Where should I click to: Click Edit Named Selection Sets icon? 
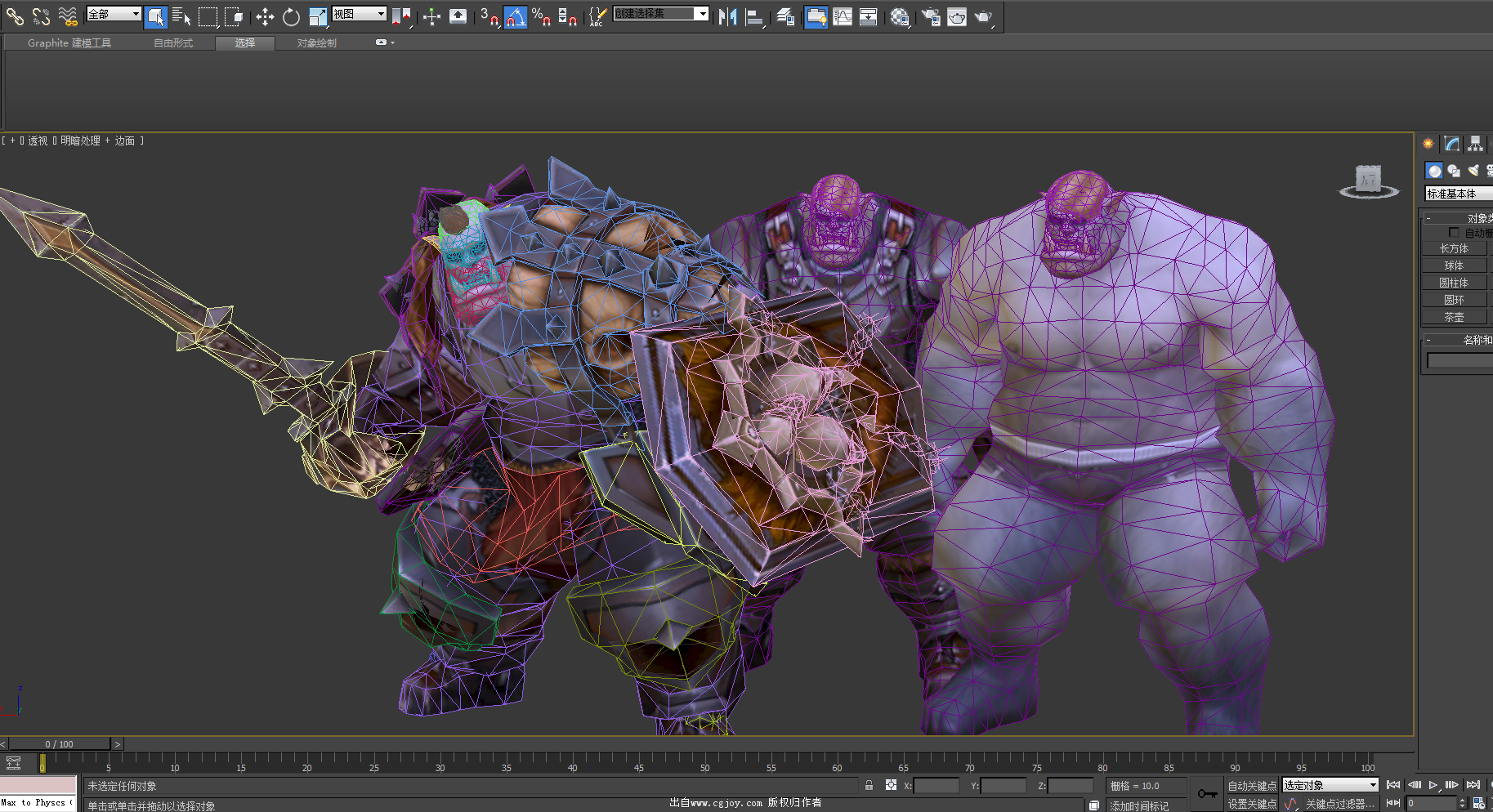point(598,16)
